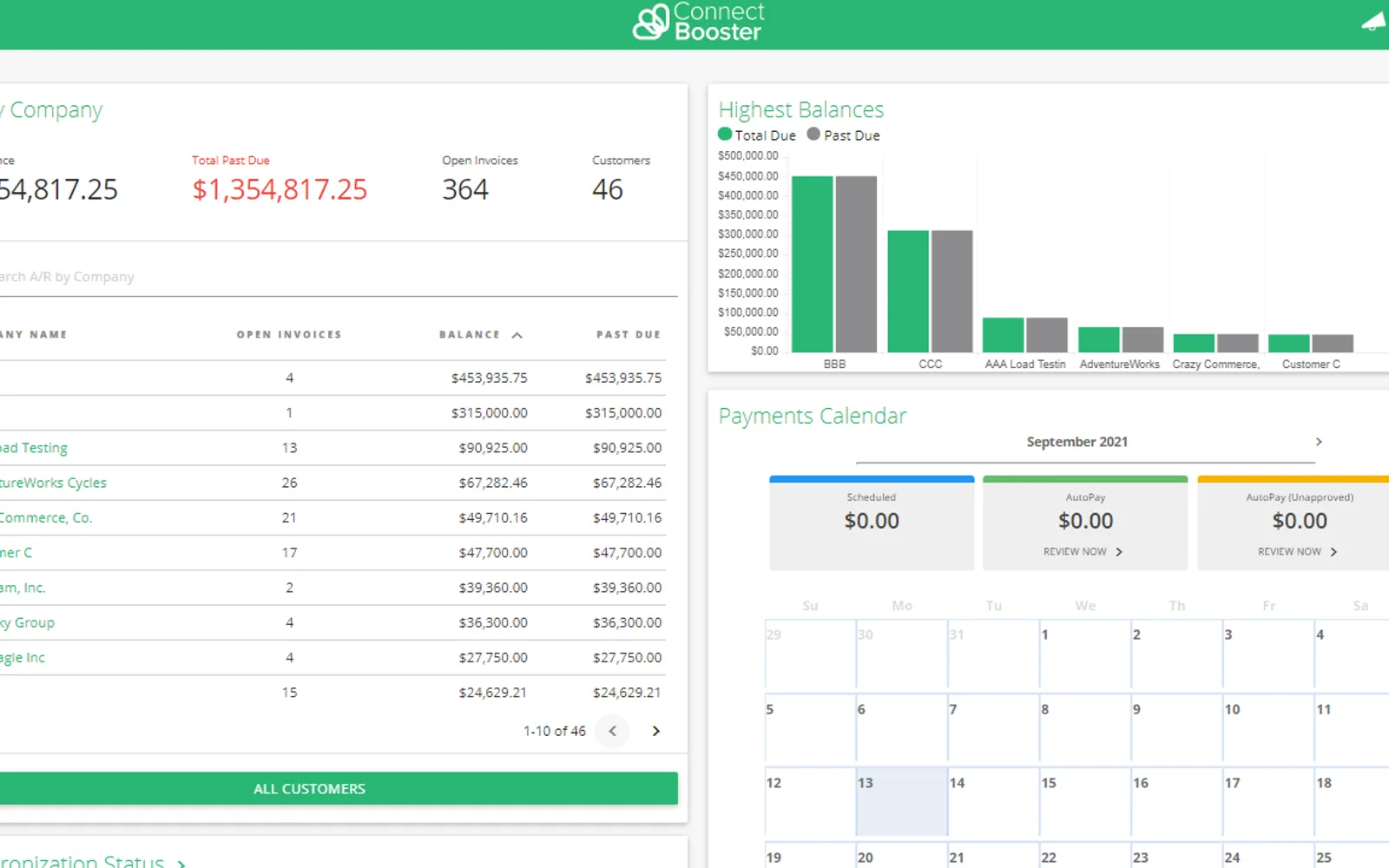
Task: Click the Payments Calendar heading
Action: point(813,417)
